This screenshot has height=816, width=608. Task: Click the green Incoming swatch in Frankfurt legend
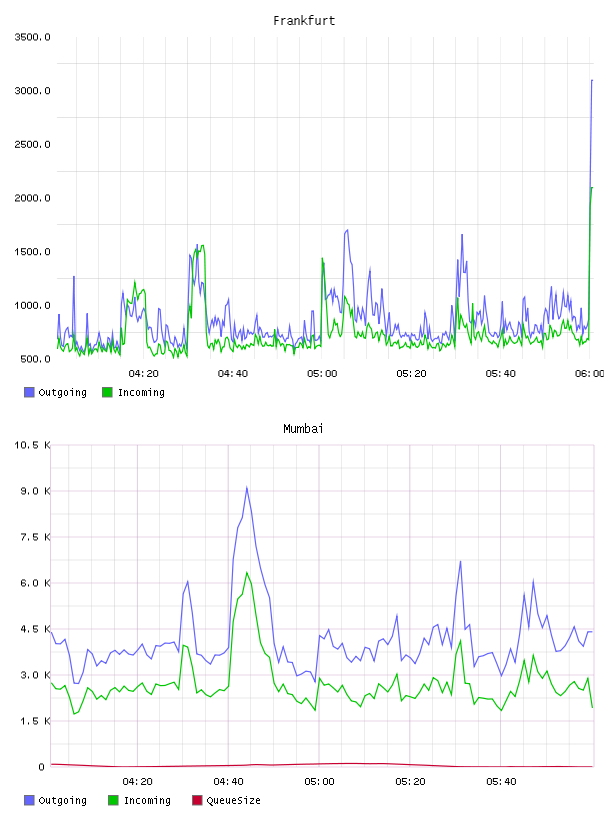(x=107, y=392)
